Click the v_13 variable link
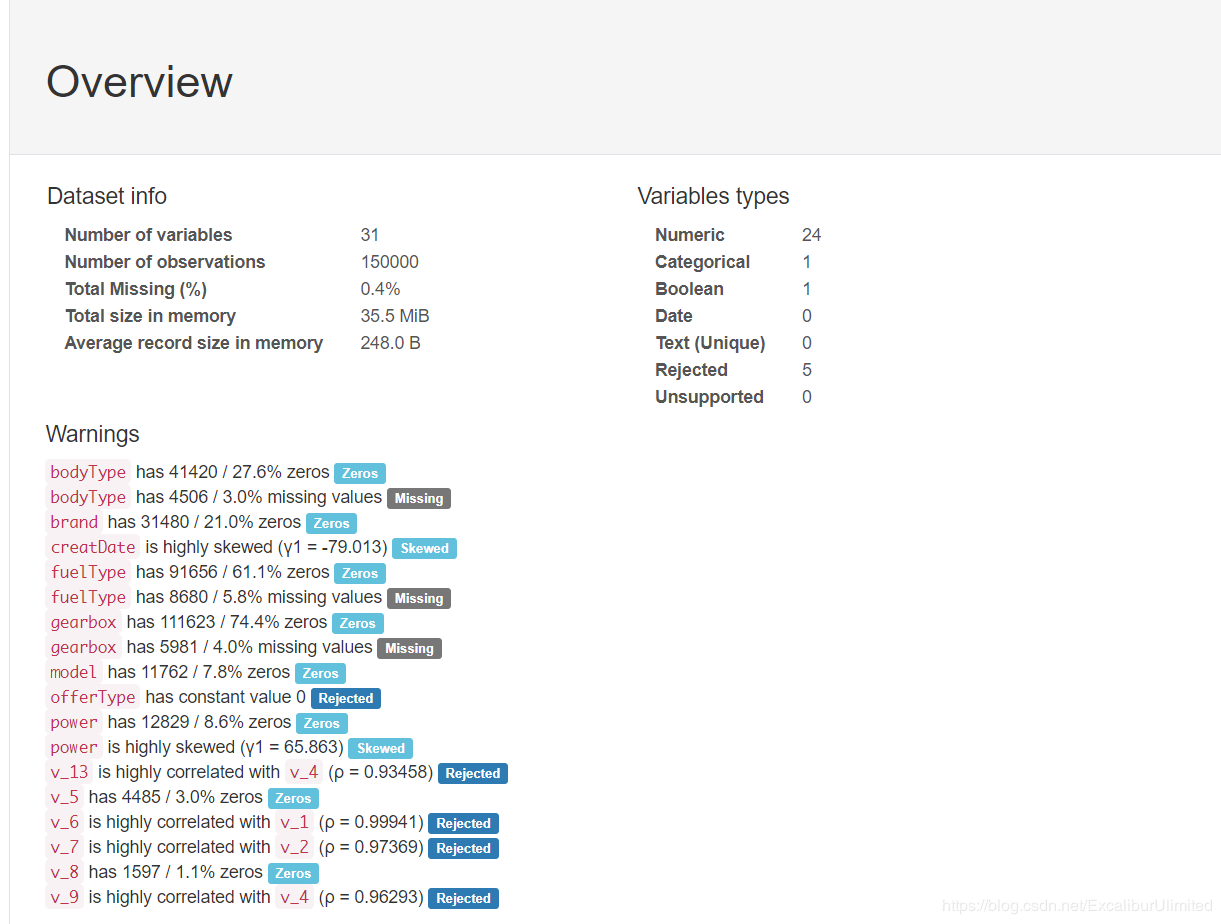 pyautogui.click(x=69, y=772)
